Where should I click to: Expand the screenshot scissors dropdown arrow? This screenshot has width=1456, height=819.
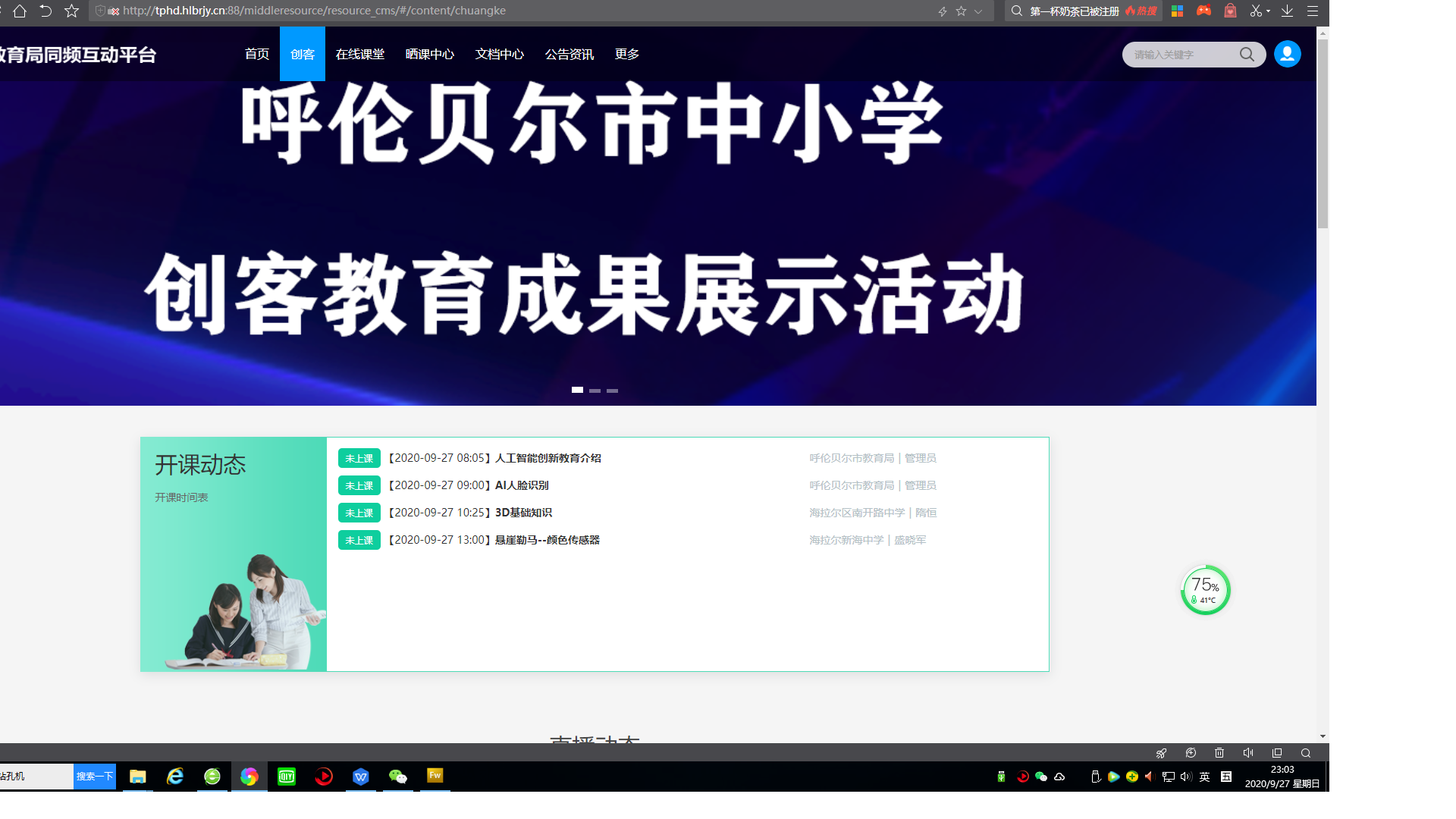[x=1268, y=11]
